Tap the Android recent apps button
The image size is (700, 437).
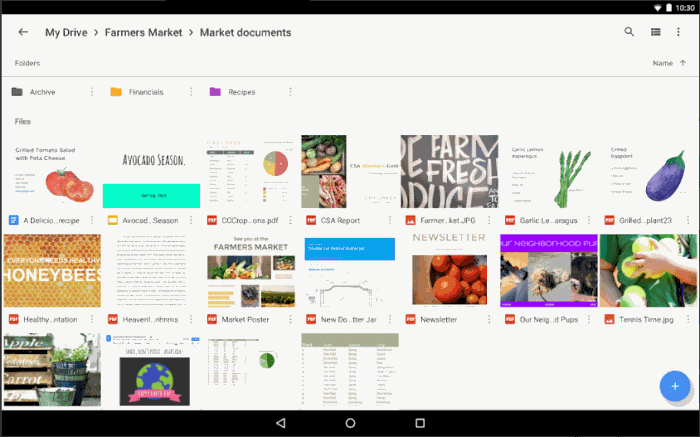[420, 423]
